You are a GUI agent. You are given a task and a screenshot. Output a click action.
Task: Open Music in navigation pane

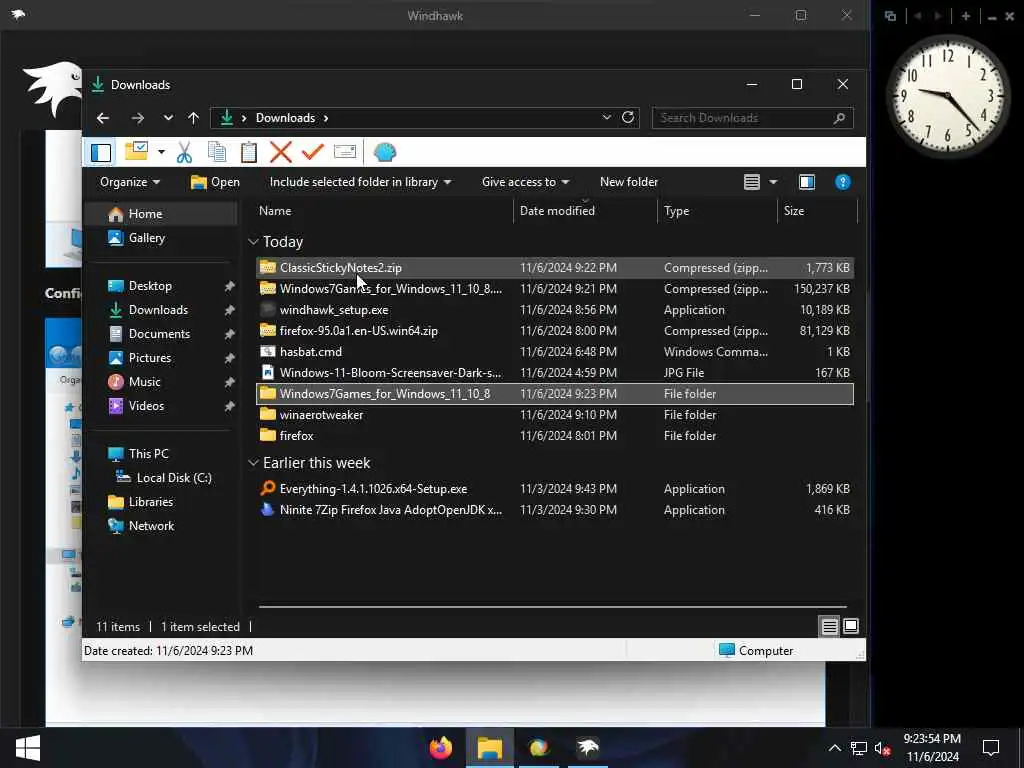pos(144,382)
